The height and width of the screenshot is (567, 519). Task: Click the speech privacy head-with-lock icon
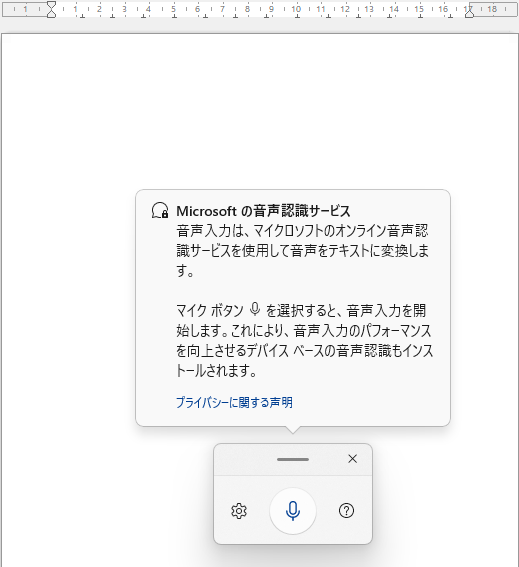(x=160, y=210)
